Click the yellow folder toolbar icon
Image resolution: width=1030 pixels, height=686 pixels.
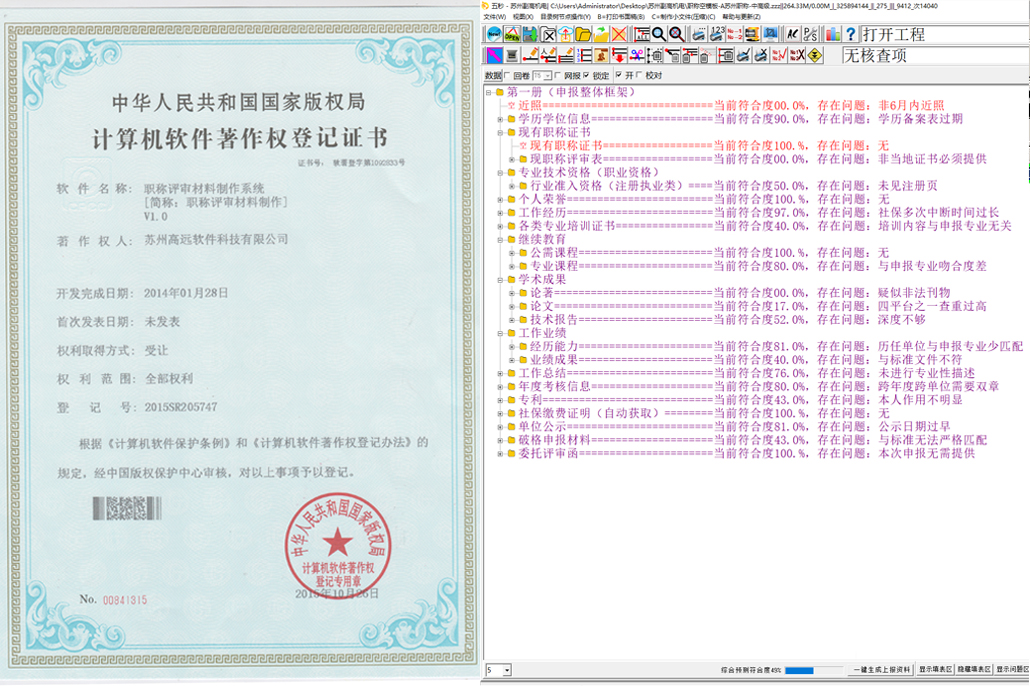coord(583,34)
